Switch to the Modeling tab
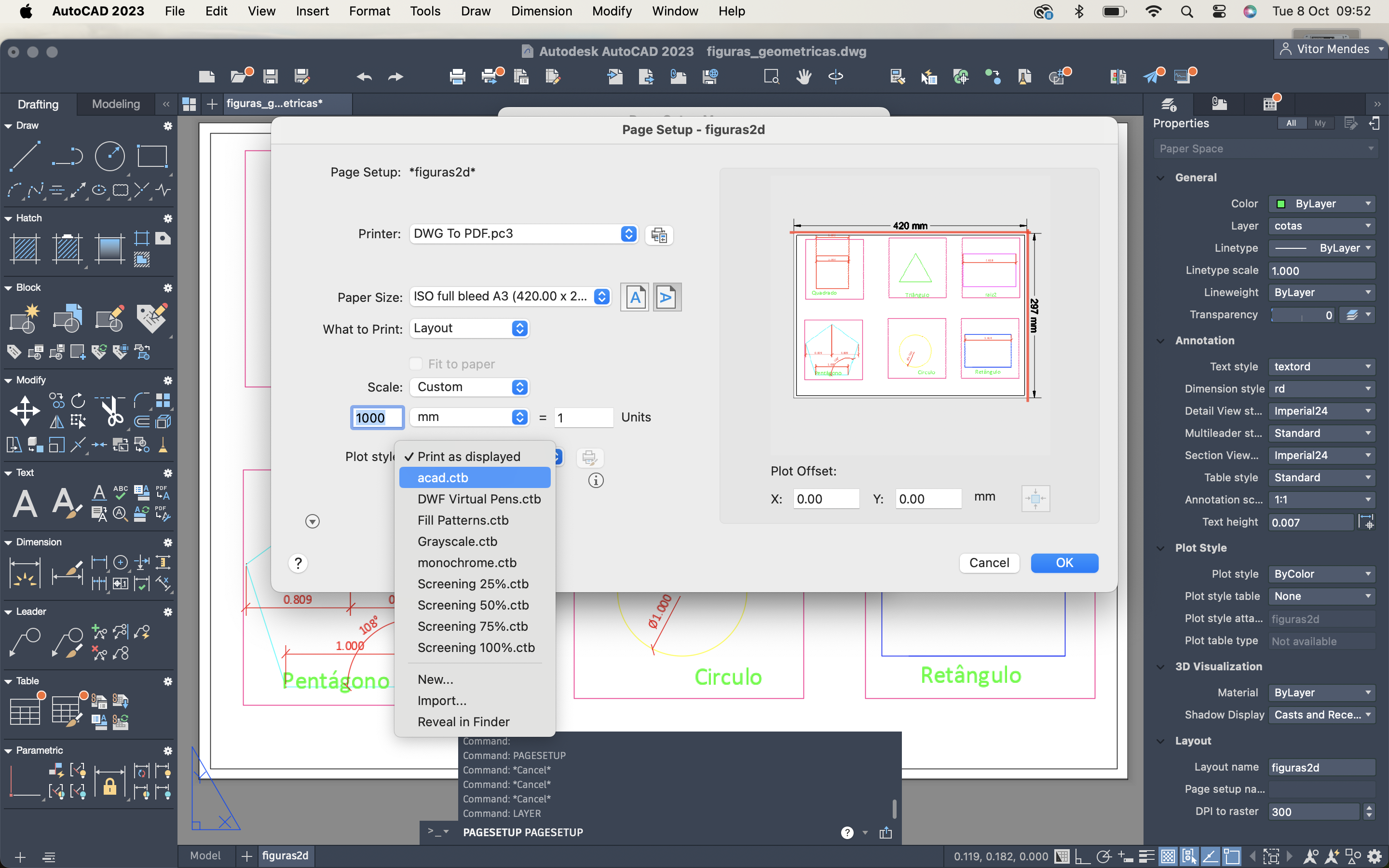The image size is (1389, 868). coord(116,104)
